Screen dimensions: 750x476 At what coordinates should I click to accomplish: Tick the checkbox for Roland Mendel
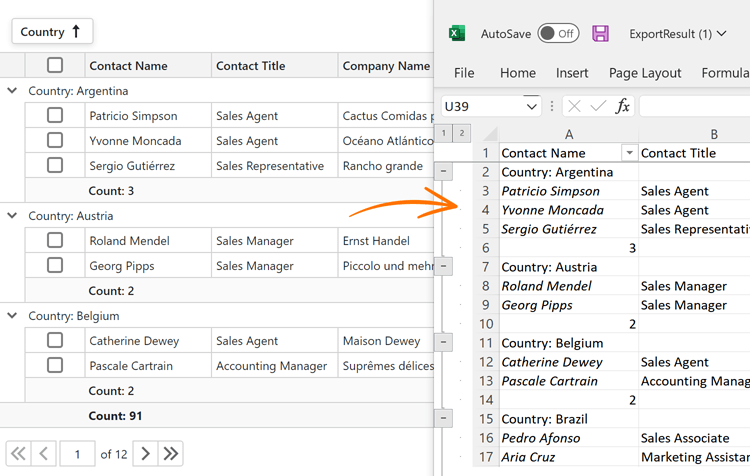point(55,240)
